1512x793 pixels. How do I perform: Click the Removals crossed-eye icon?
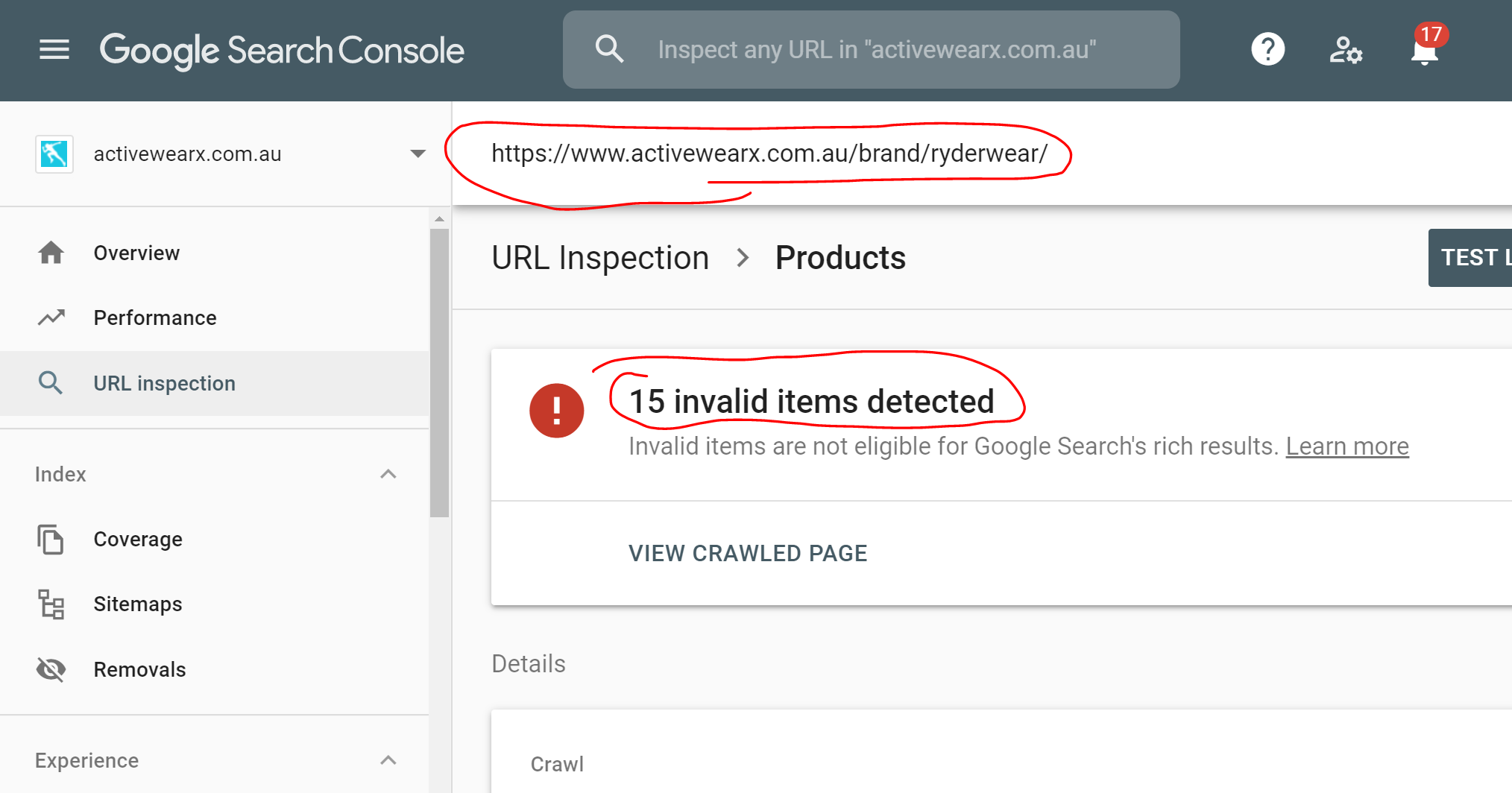tap(51, 669)
